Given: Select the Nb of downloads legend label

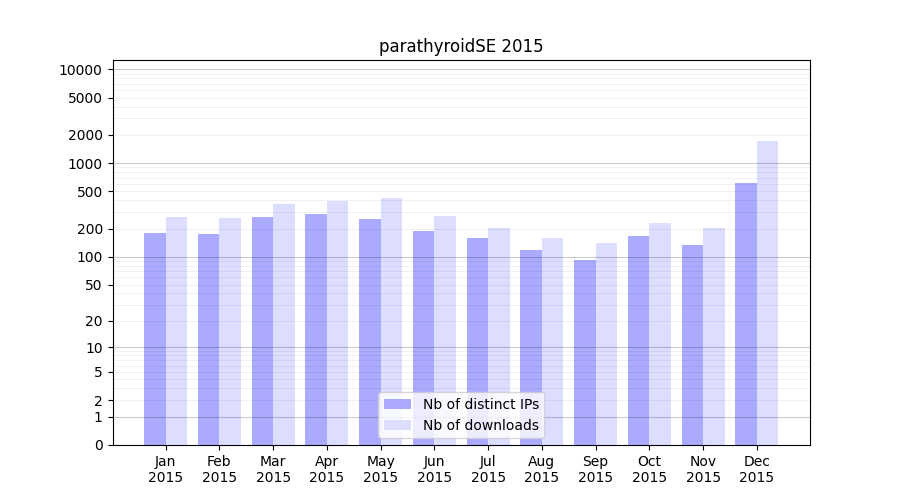Looking at the screenshot, I should click(x=480, y=425).
